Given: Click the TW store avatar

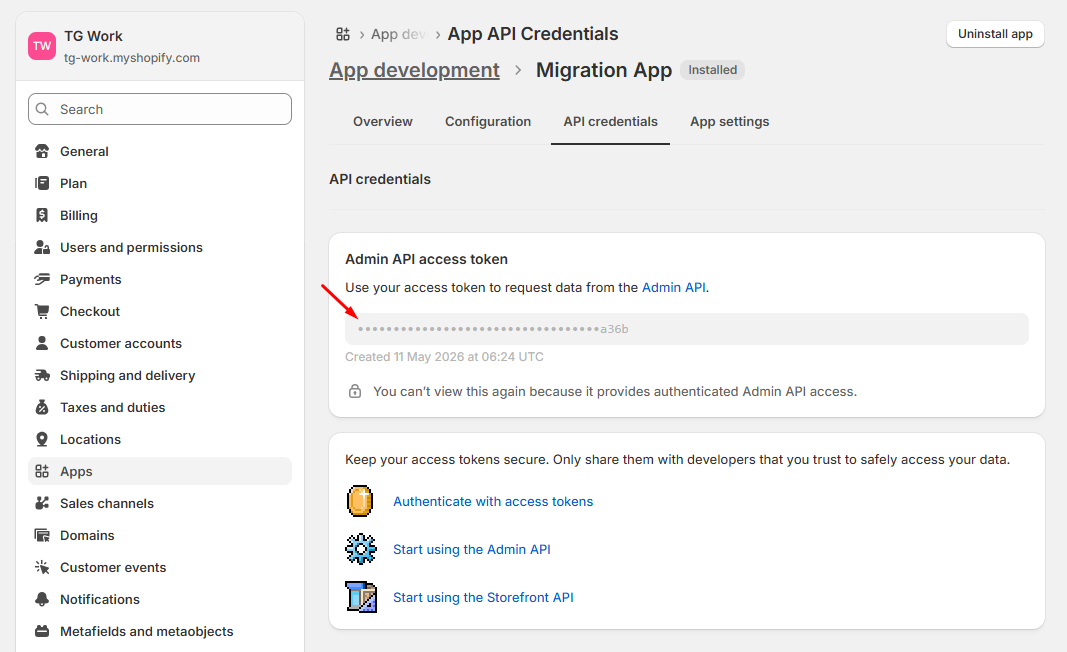Looking at the screenshot, I should [42, 46].
